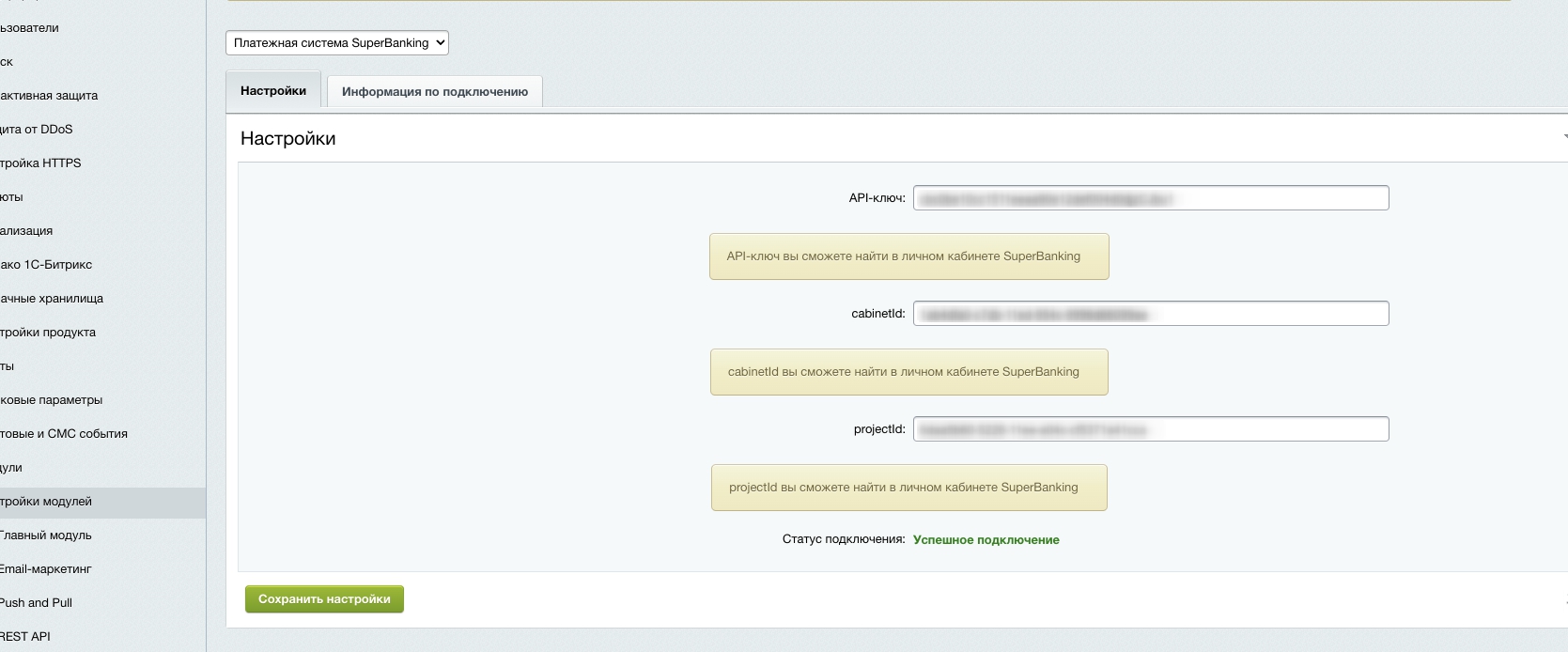Select the module settings (модулей) sidebar item
Screen dimensions: 1568x652
tap(46, 502)
